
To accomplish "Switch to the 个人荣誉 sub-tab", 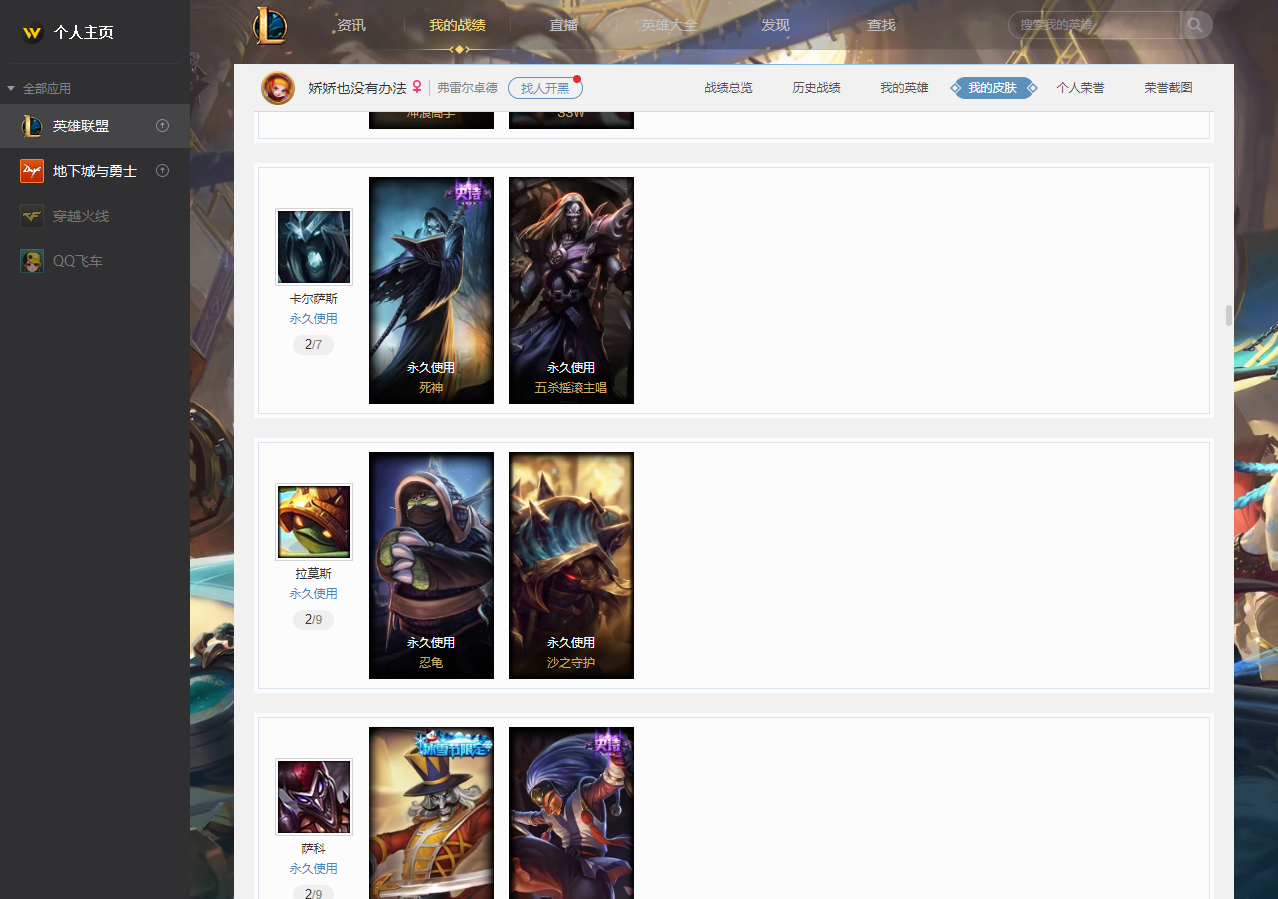I will [x=1080, y=88].
